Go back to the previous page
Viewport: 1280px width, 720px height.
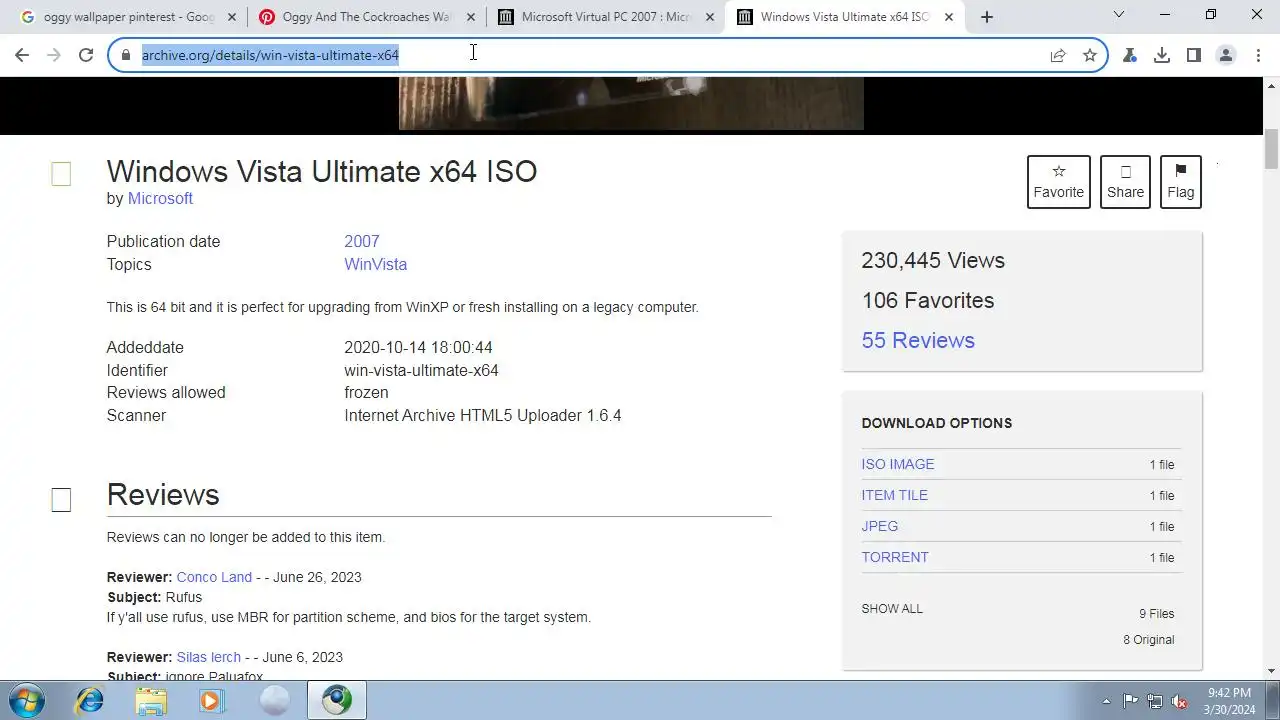point(22,56)
